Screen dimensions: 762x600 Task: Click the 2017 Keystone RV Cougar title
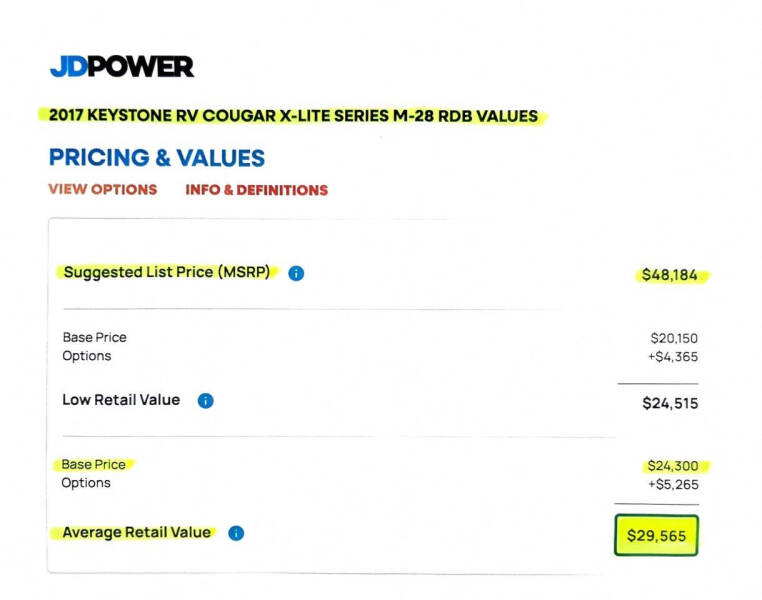294,116
